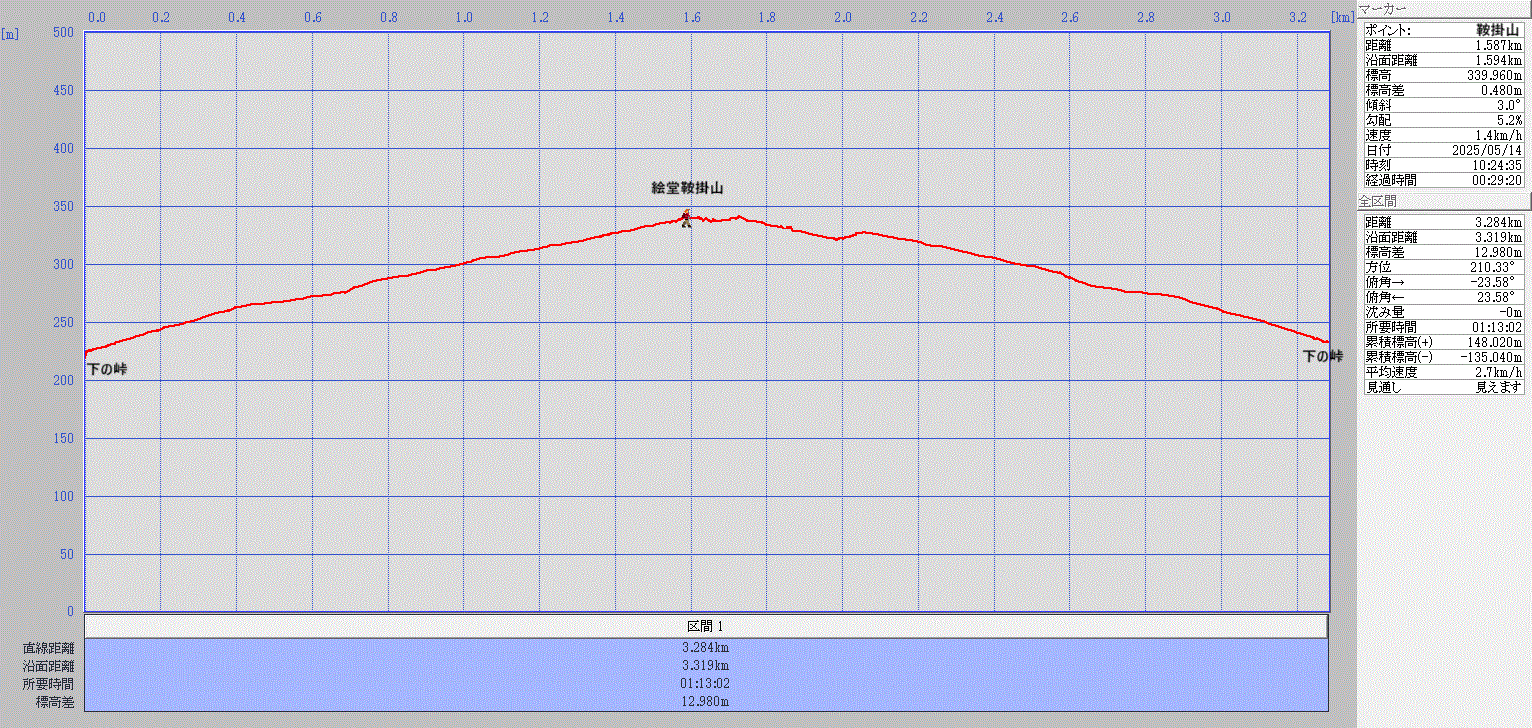The image size is (1532, 728).
Task: Select the 速度 value 1.4km/h
Action: coord(1500,135)
